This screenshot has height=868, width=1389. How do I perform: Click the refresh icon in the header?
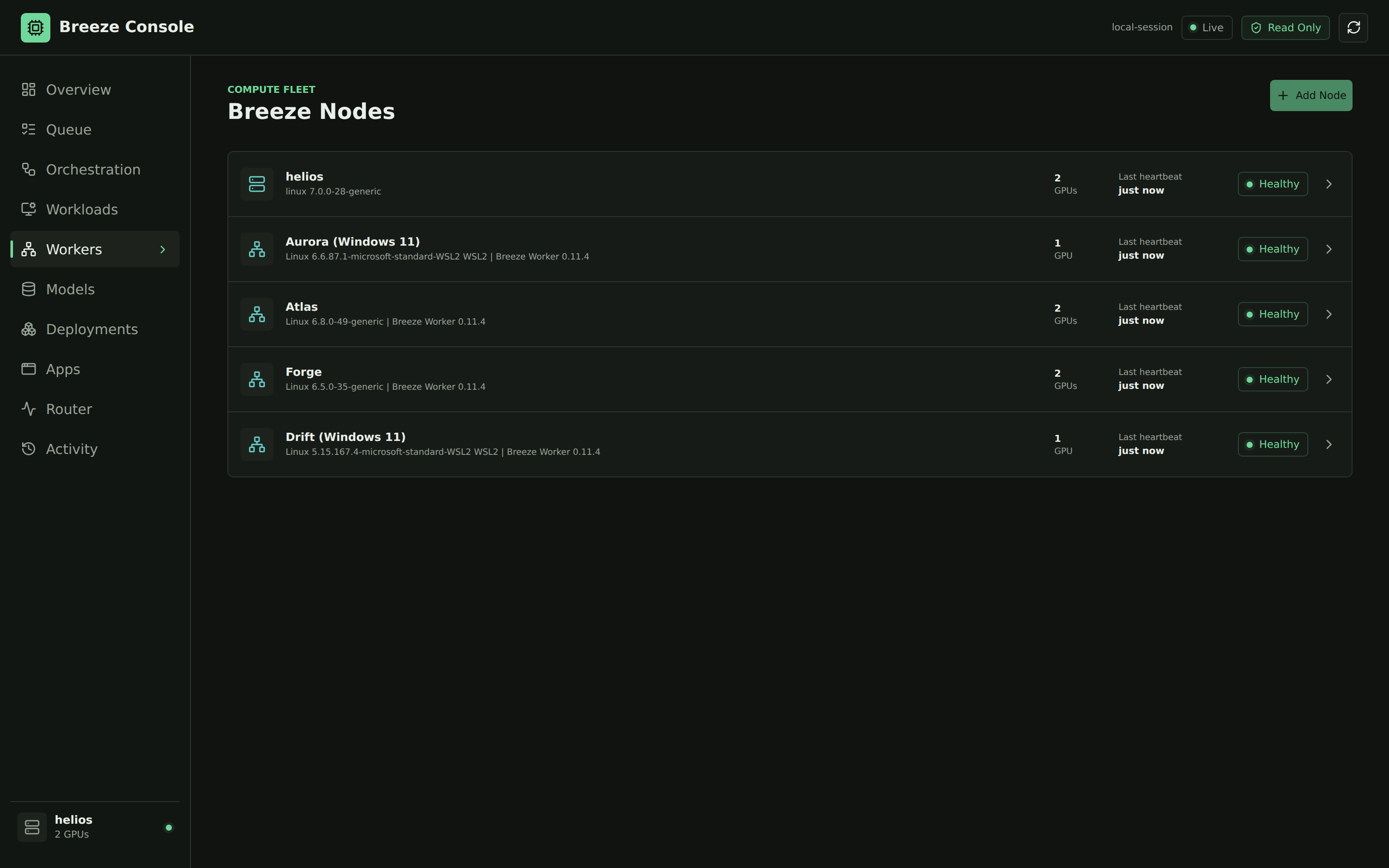tap(1353, 27)
